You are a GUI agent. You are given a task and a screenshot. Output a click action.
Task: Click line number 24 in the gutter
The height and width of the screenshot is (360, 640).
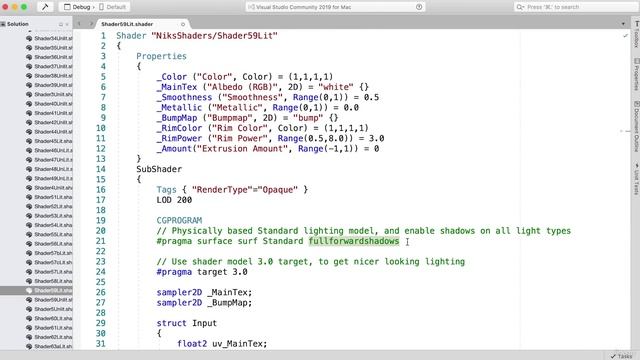point(100,272)
